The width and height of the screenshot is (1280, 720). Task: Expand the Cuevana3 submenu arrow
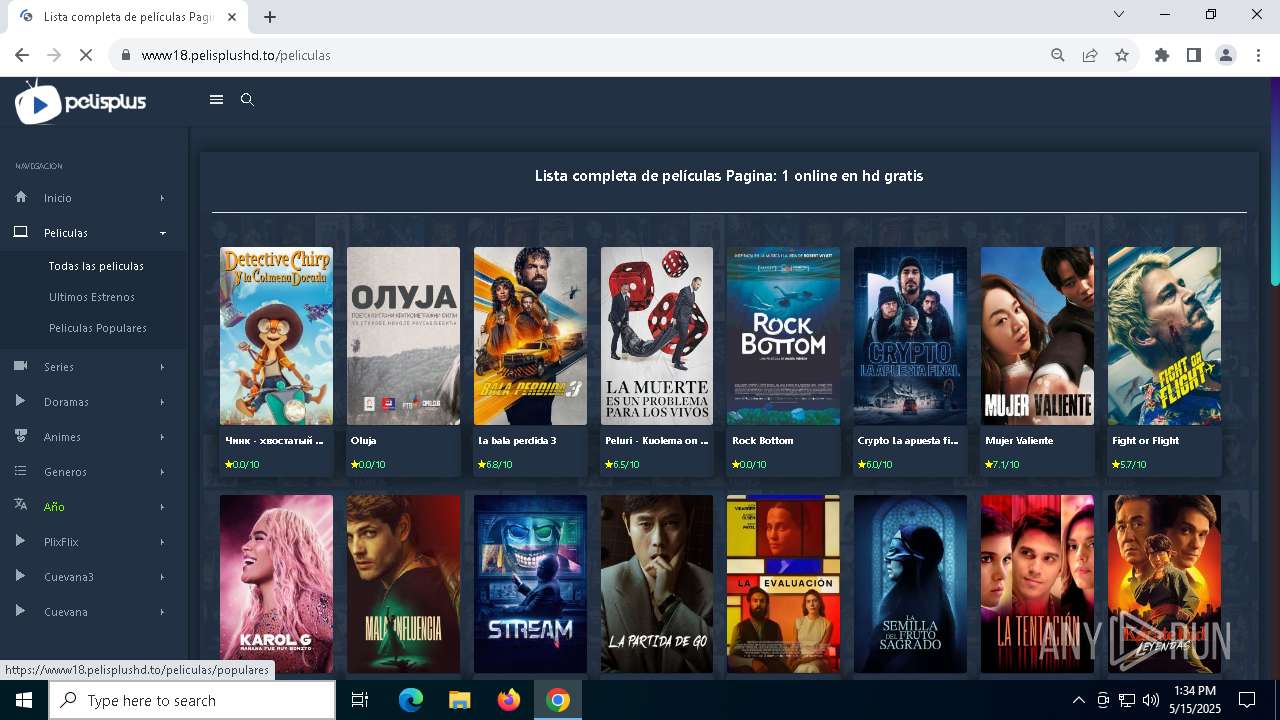(162, 577)
